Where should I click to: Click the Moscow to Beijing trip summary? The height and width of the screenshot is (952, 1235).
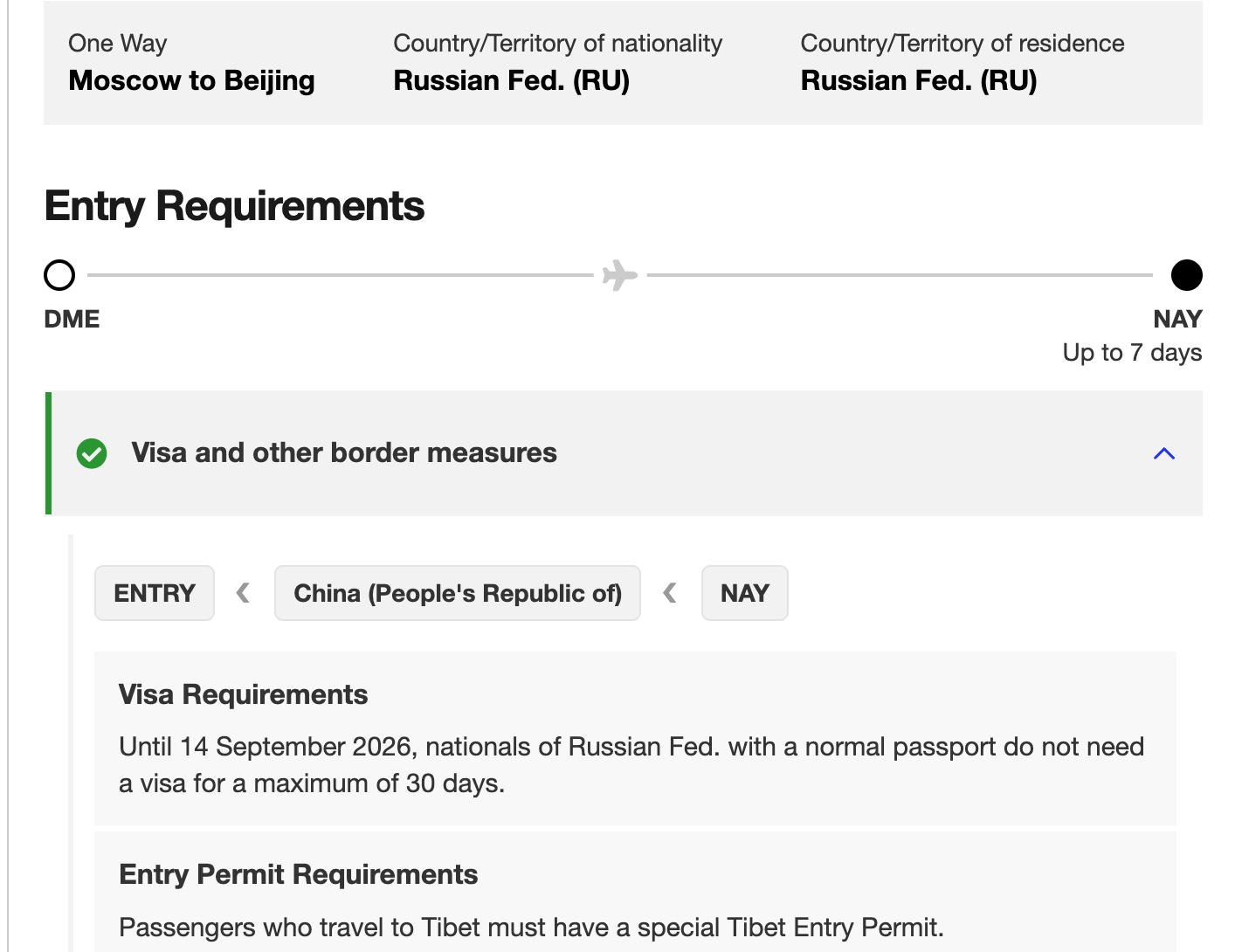tap(191, 80)
